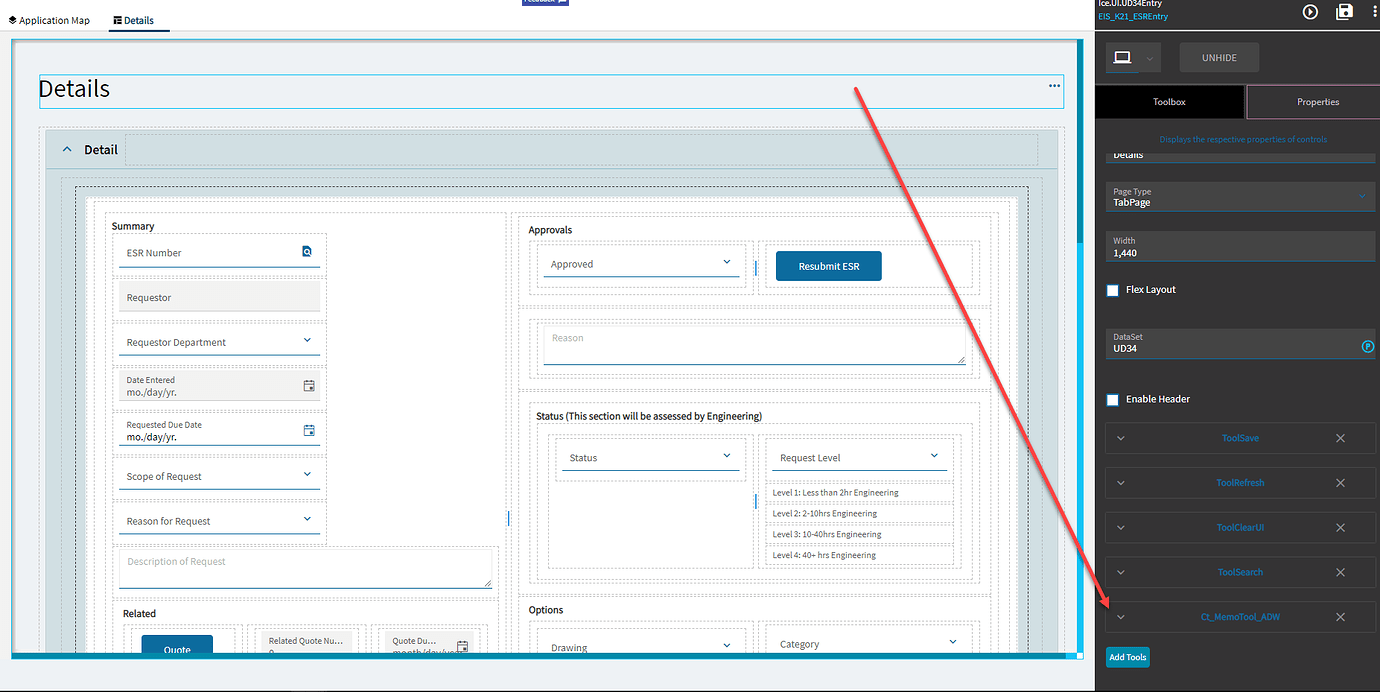Expand the ToolSave tool entry
This screenshot has height=692, width=1380.
coord(1120,437)
